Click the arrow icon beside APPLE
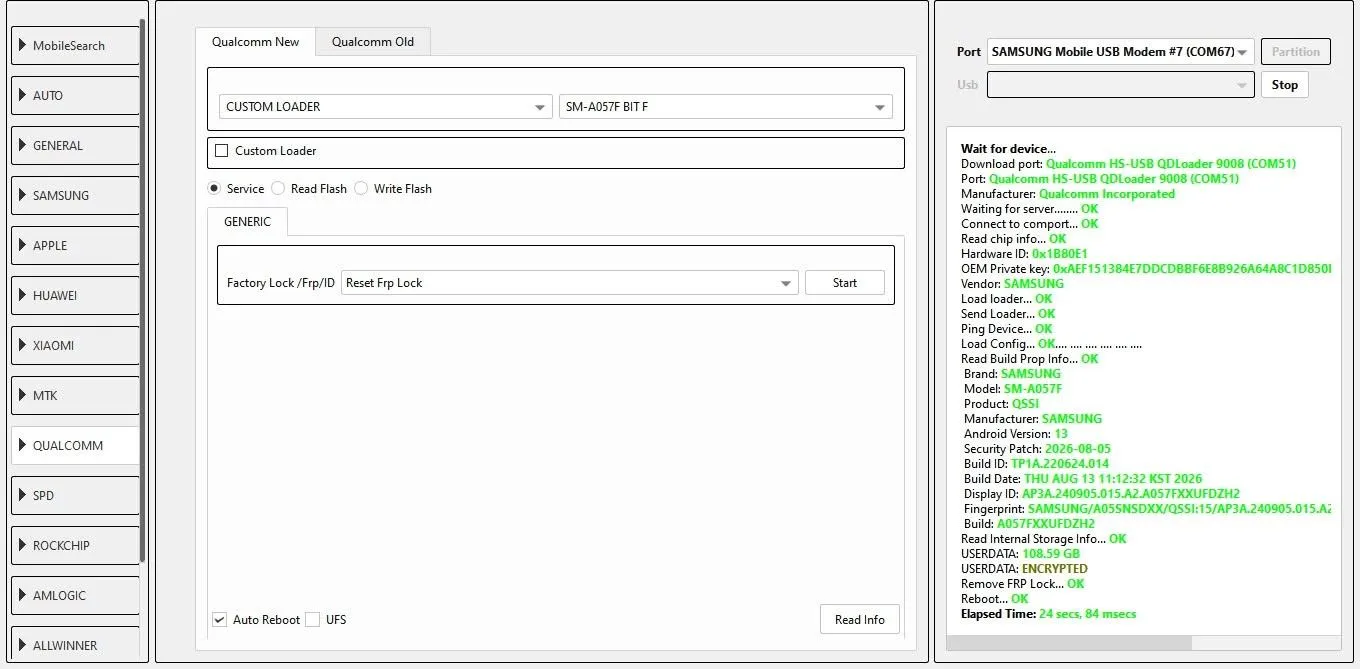1360x669 pixels. coord(23,245)
